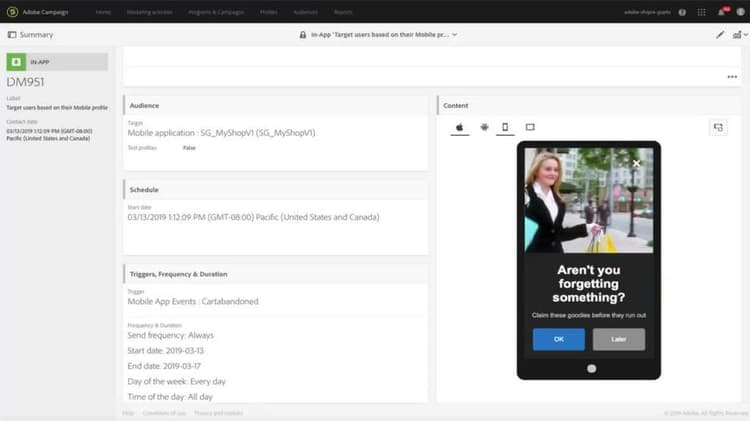Click the DM951 delivery ID
The width and height of the screenshot is (750, 421).
pos(25,82)
